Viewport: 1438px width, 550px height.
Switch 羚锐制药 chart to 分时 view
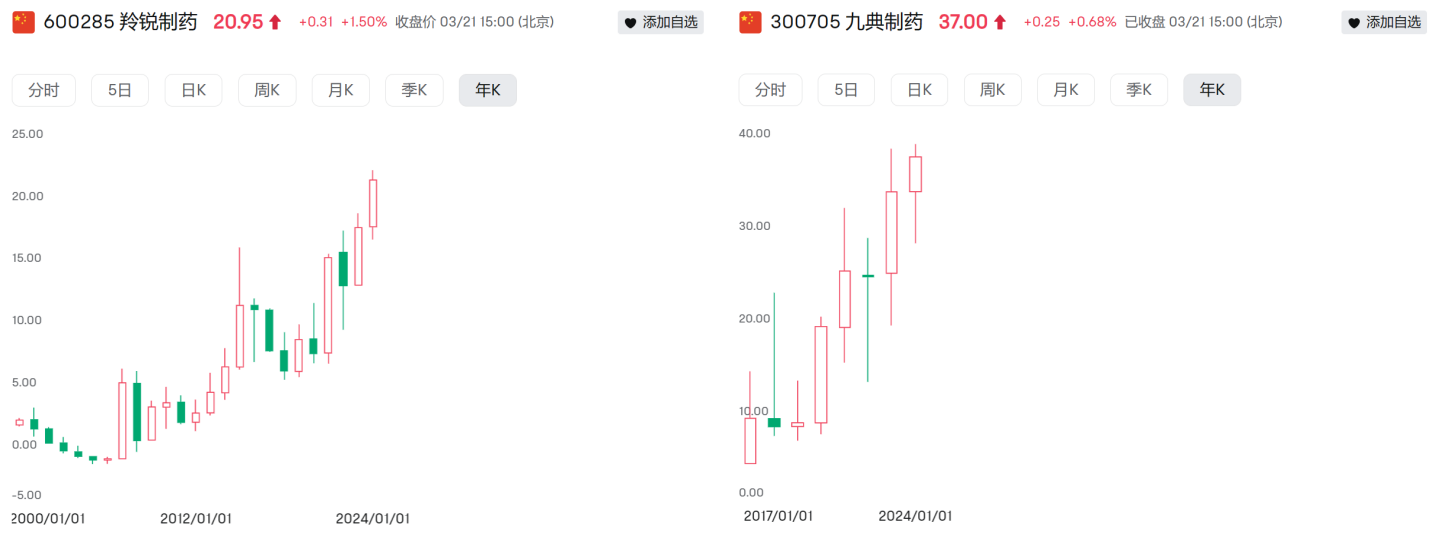point(44,90)
